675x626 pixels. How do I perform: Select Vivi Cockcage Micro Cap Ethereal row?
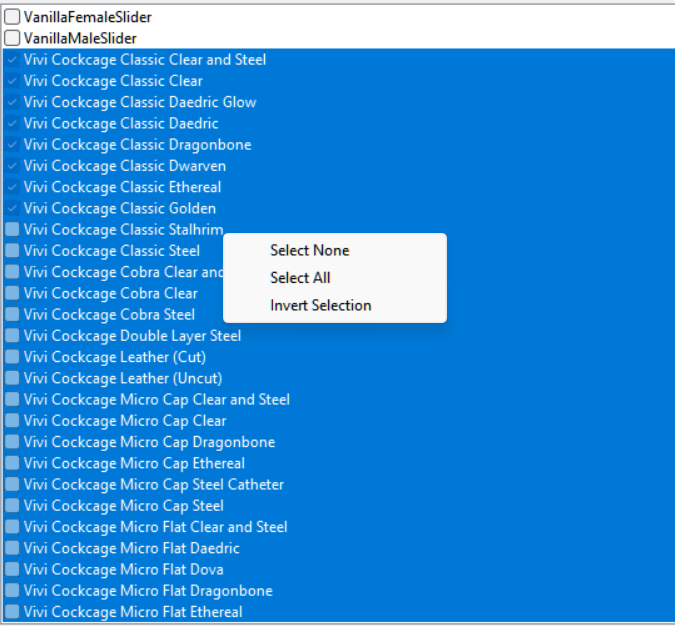click(x=134, y=463)
